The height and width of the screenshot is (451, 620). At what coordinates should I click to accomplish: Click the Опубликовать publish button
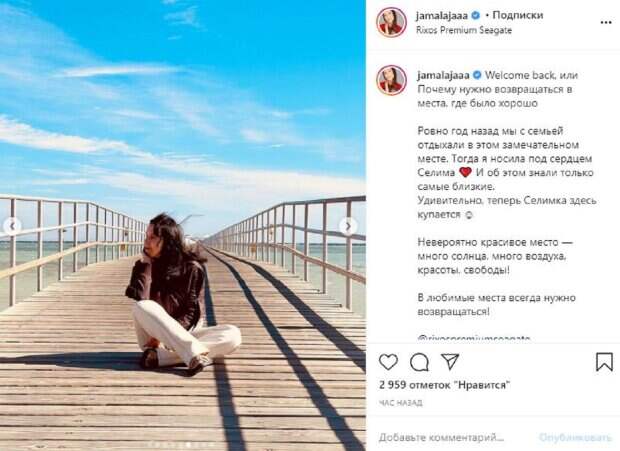pos(576,438)
